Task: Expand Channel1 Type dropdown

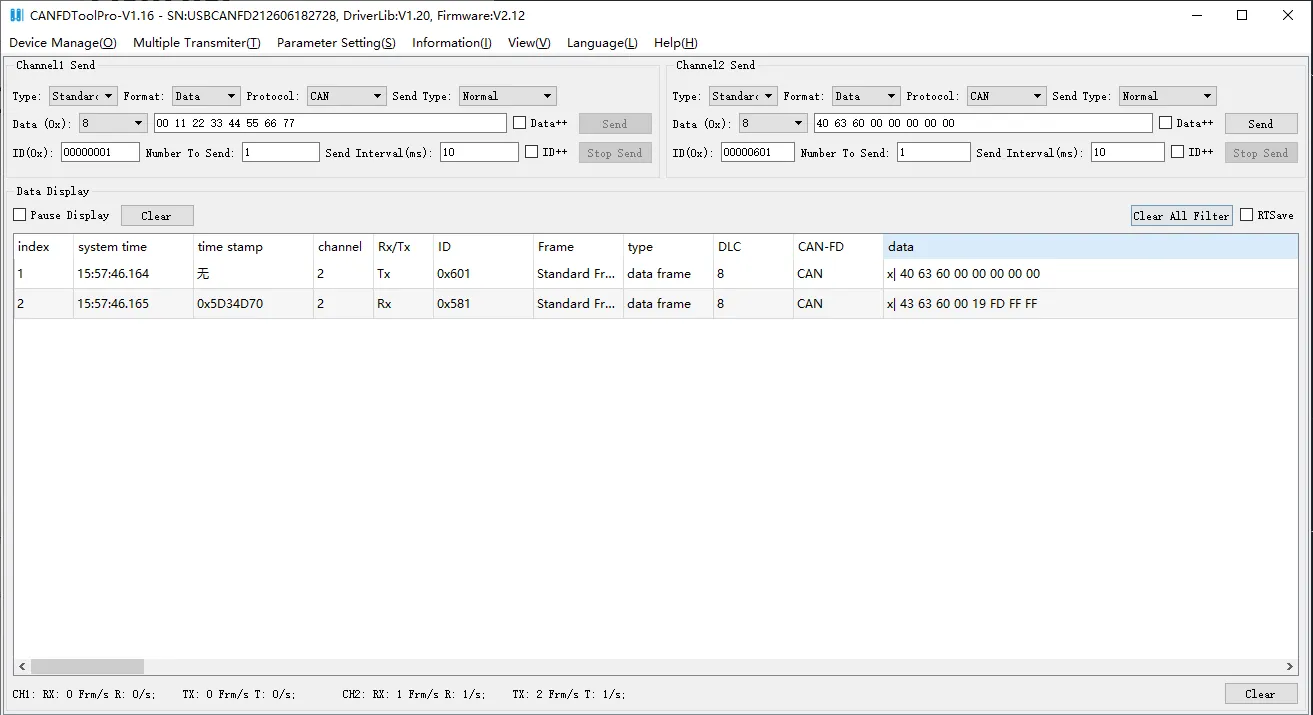Action: (83, 96)
